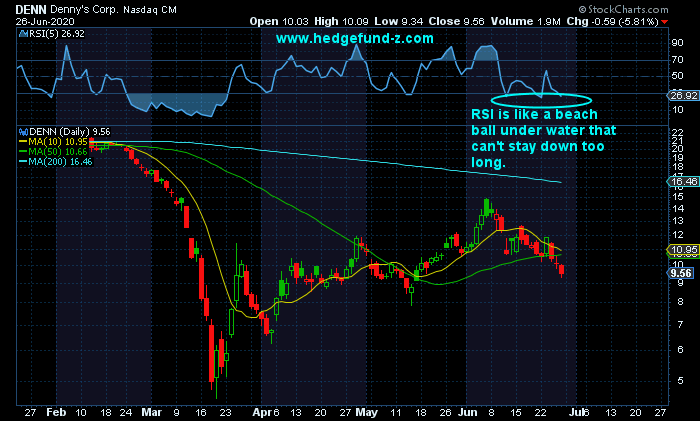Screen dimensions: 700x421
Task: Click the 26-Jun-2020 chart date
Action: coord(45,21)
